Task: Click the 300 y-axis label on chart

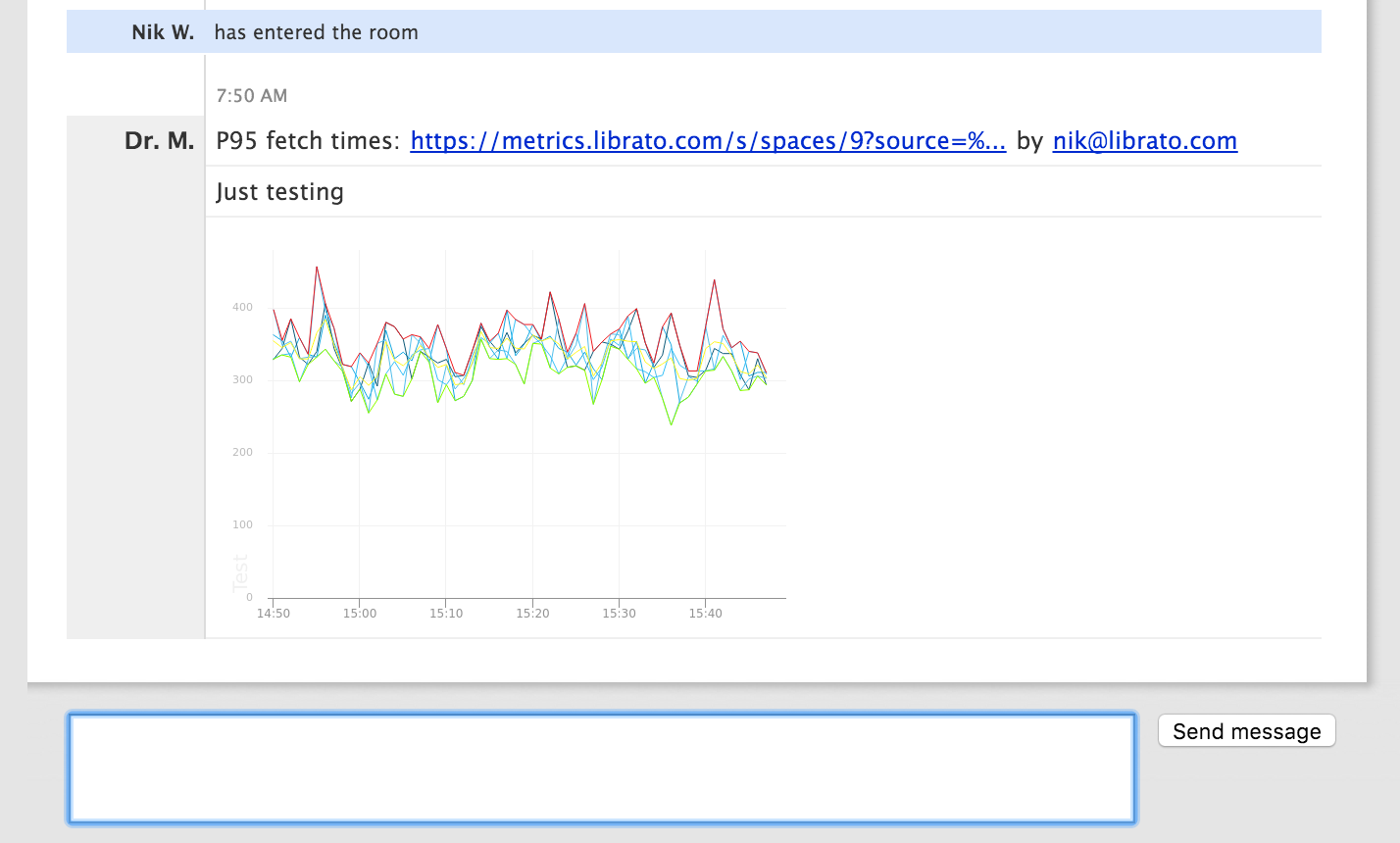Action: click(x=242, y=380)
